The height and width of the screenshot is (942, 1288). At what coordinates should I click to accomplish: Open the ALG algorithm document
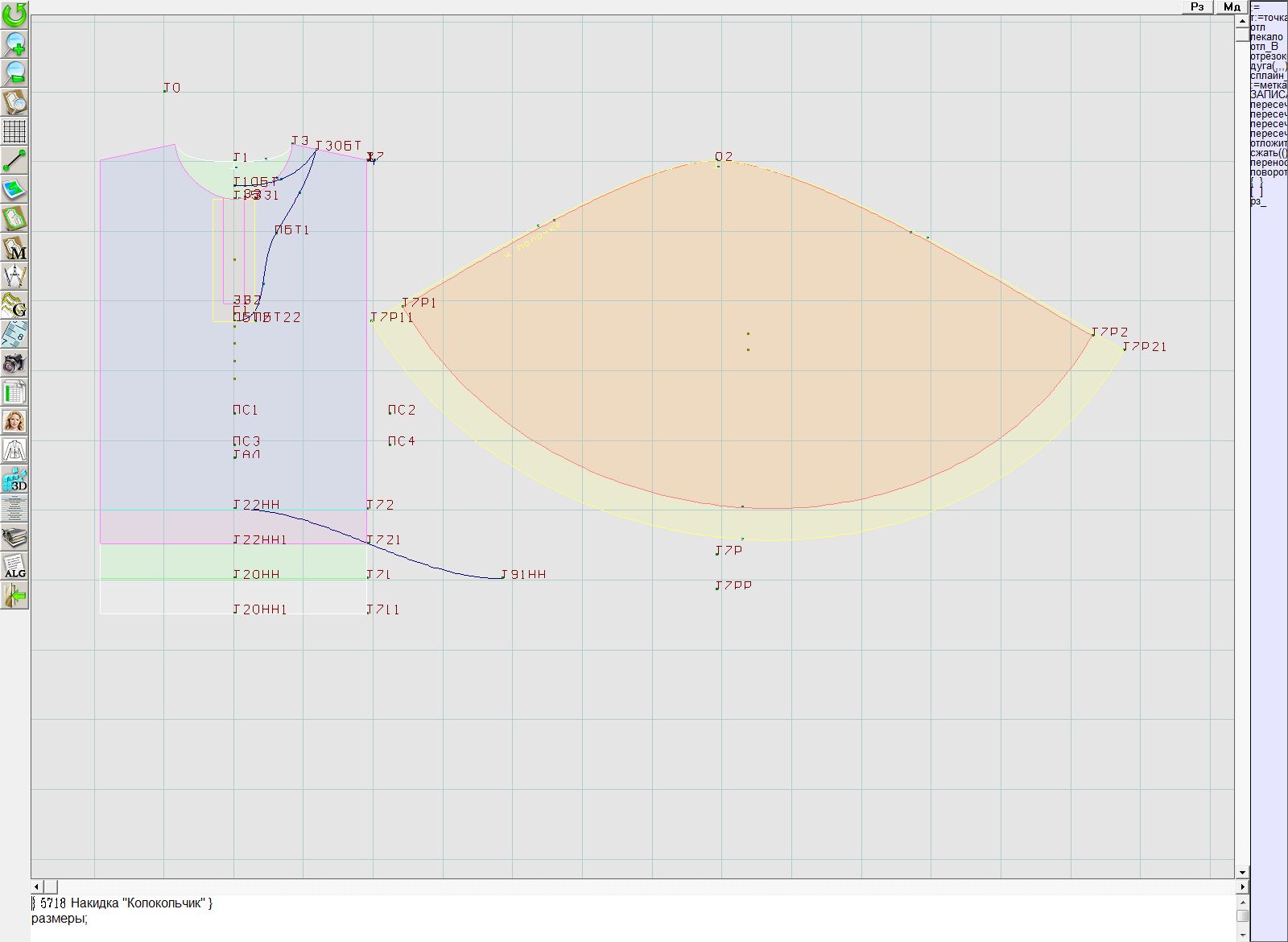tap(14, 567)
